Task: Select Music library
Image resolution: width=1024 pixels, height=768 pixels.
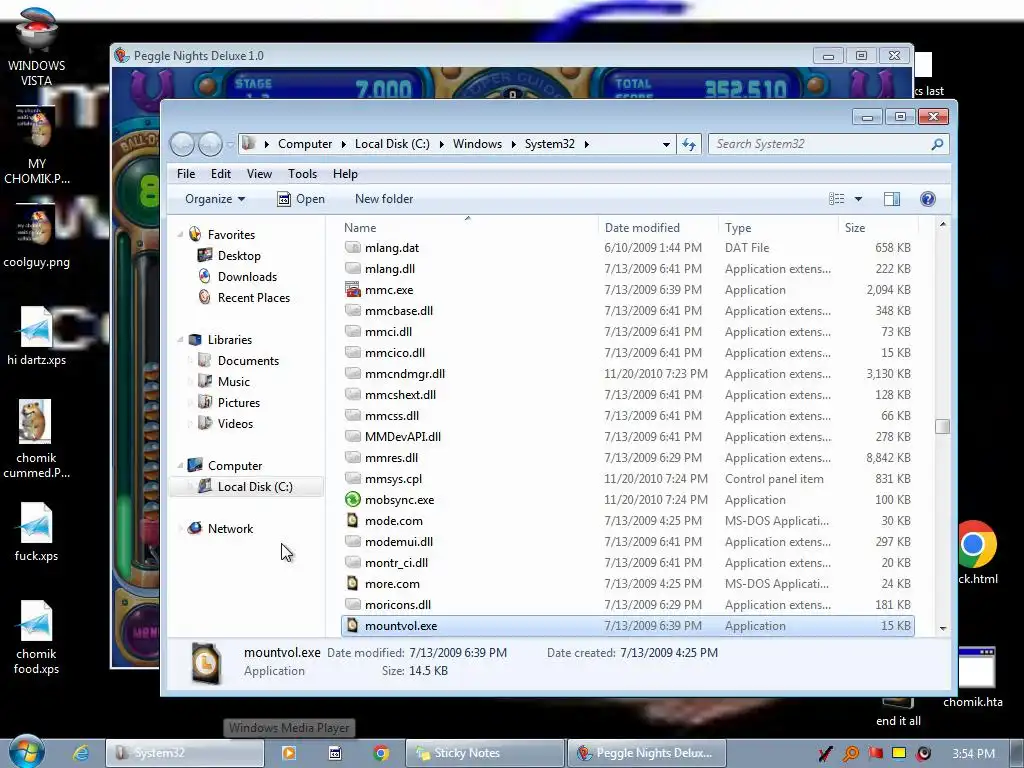Action: [x=234, y=381]
